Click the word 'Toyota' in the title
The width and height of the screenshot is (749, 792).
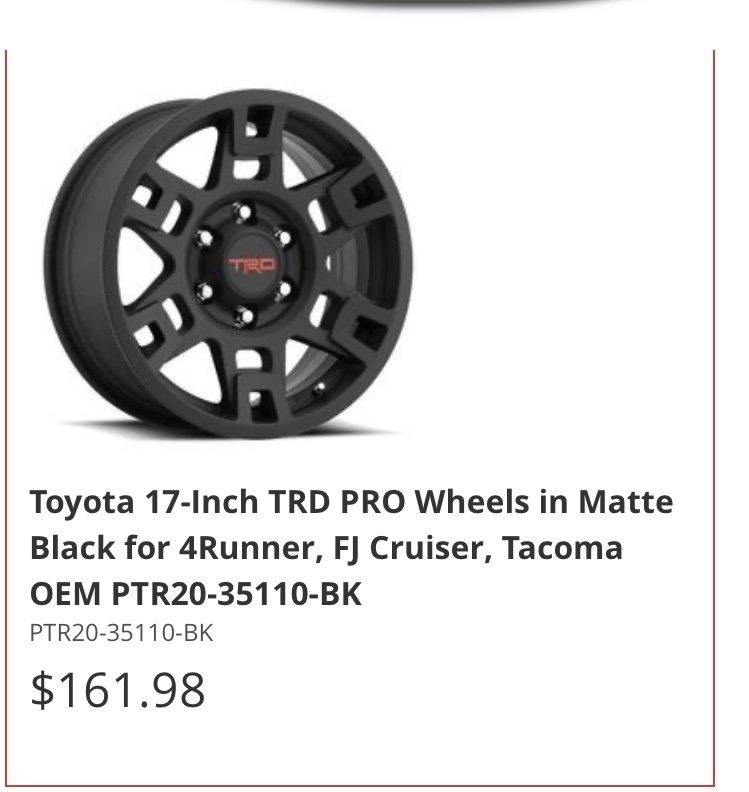point(82,502)
